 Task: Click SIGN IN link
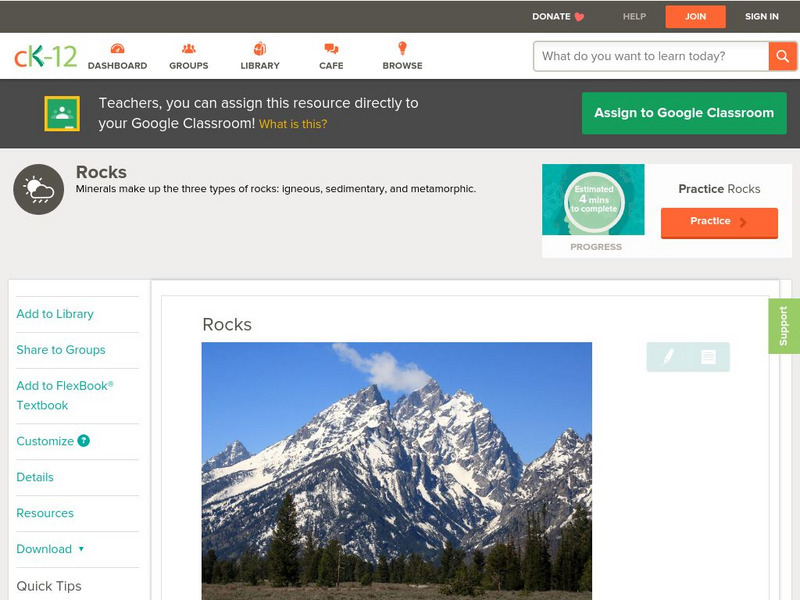point(762,17)
